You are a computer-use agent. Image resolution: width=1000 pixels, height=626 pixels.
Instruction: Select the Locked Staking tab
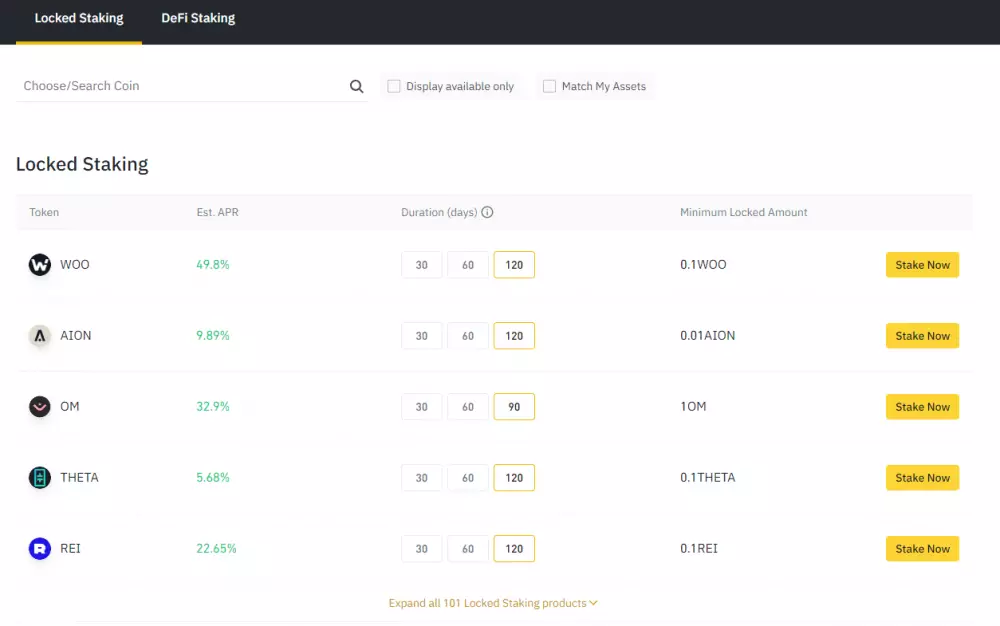coord(79,17)
